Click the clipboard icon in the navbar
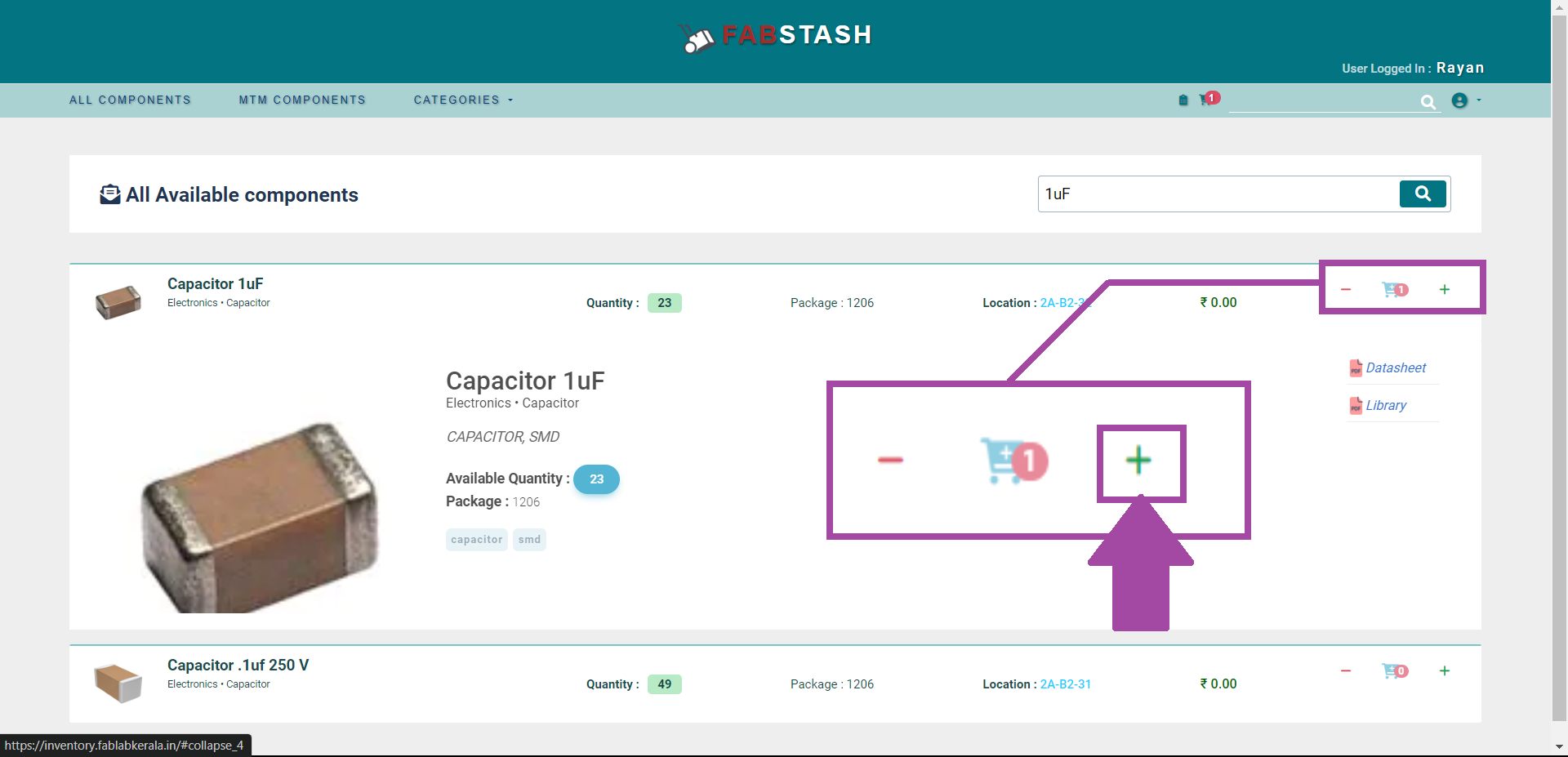This screenshot has width=1568, height=757. tap(1183, 100)
